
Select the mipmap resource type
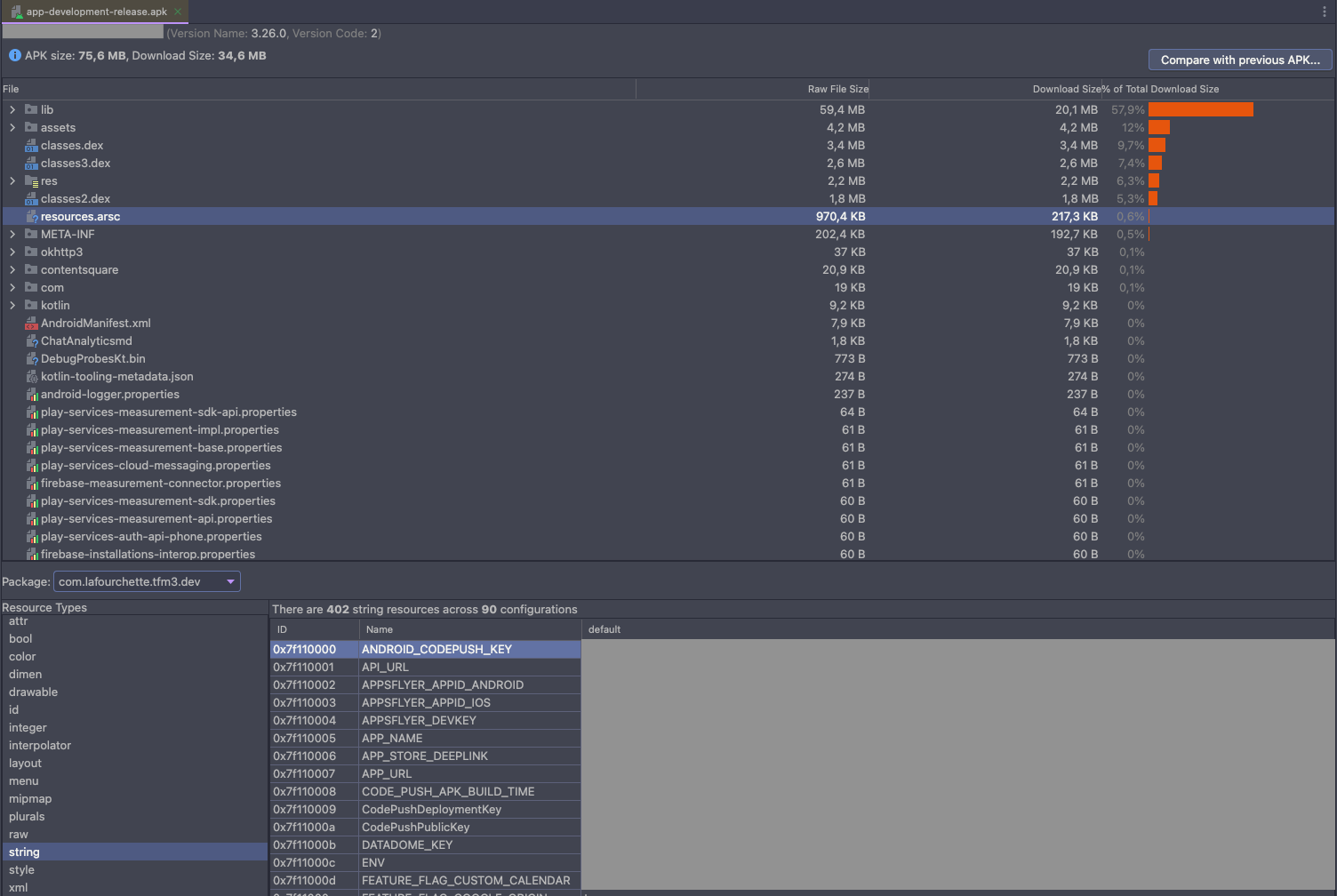point(134,799)
